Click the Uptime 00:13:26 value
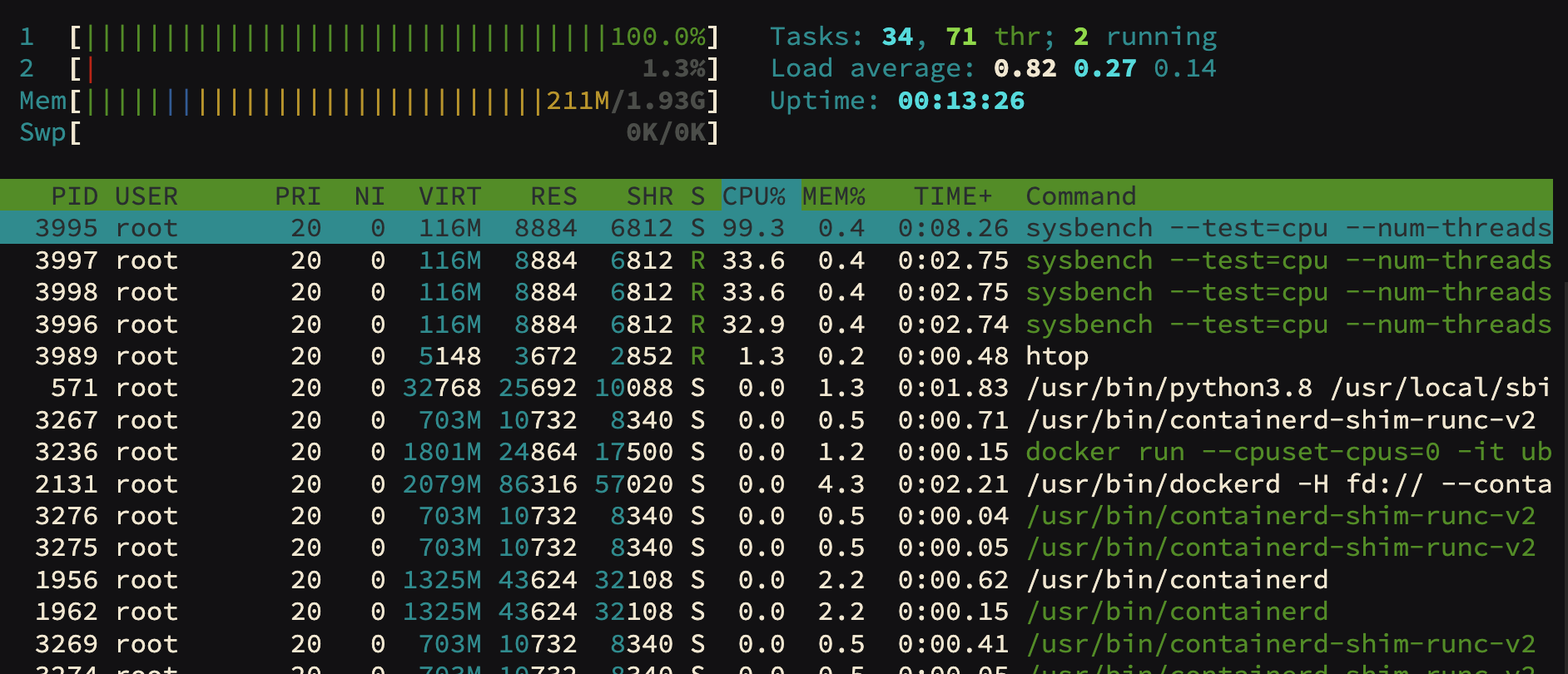Screen dimensions: 1568x674 coord(961,101)
